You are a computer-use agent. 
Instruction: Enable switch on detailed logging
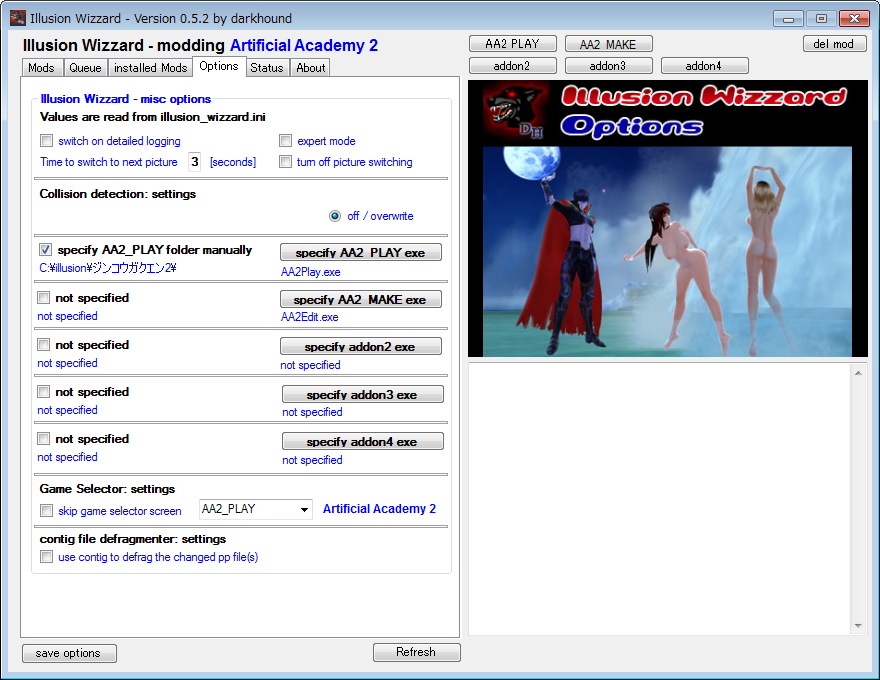pyautogui.click(x=47, y=140)
